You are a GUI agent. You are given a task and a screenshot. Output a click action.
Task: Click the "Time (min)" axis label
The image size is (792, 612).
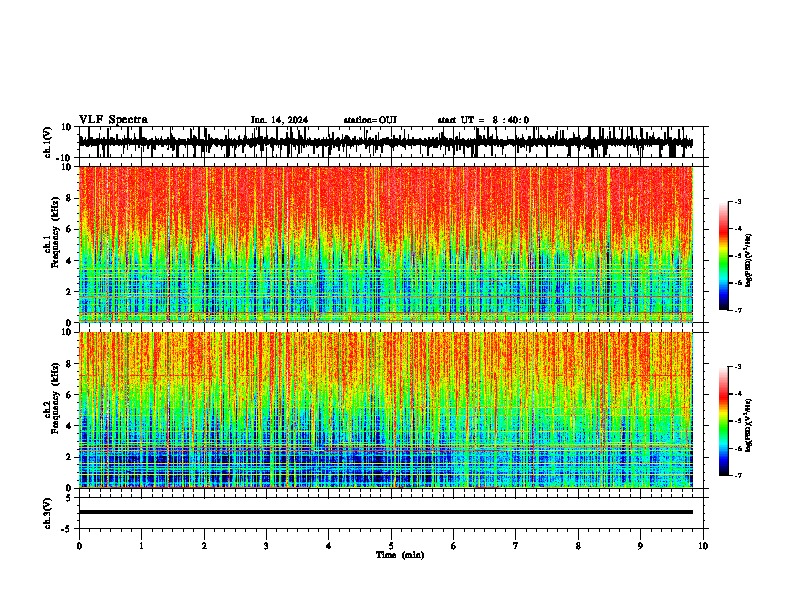click(400, 555)
